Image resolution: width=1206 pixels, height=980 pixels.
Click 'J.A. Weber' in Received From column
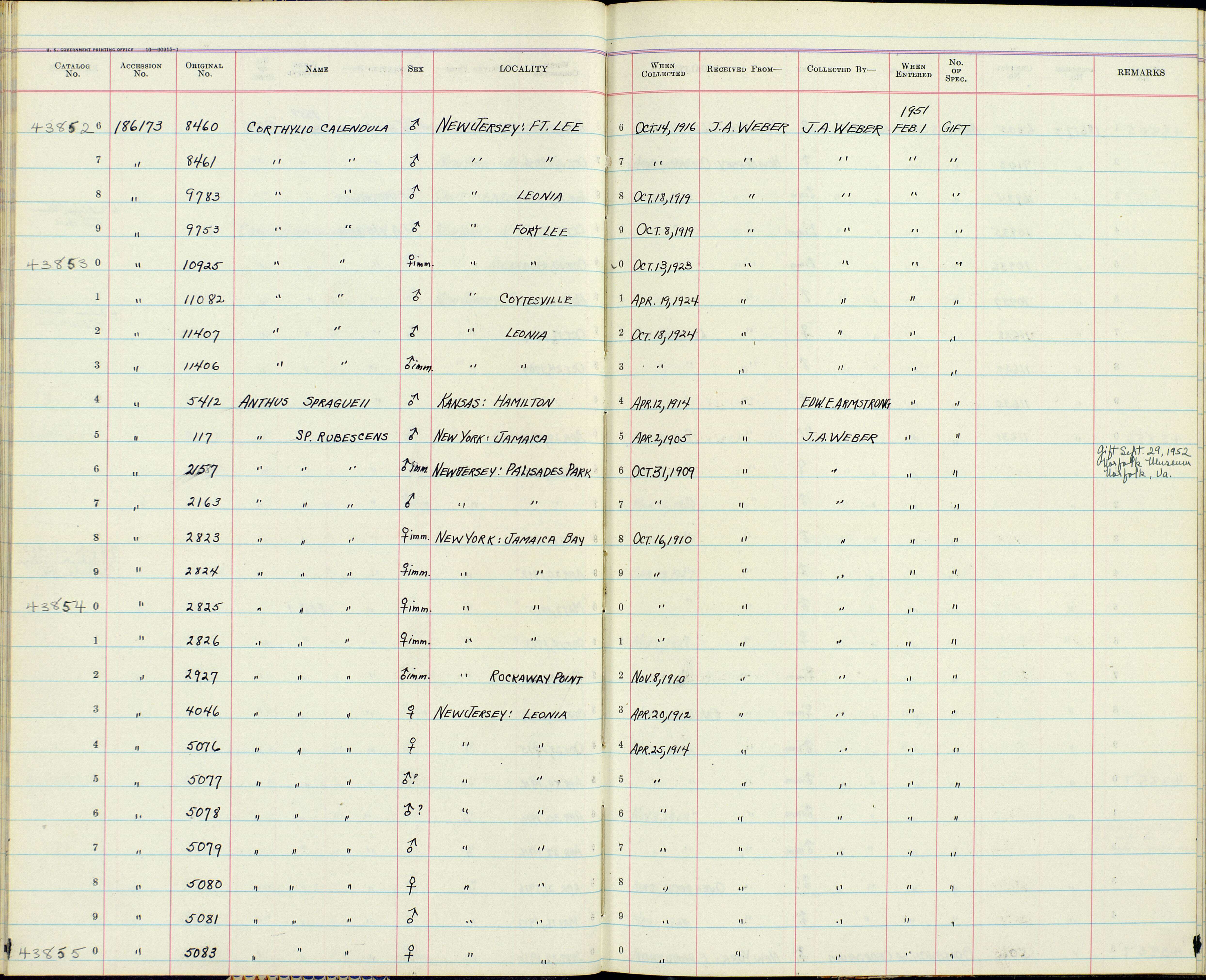click(748, 127)
